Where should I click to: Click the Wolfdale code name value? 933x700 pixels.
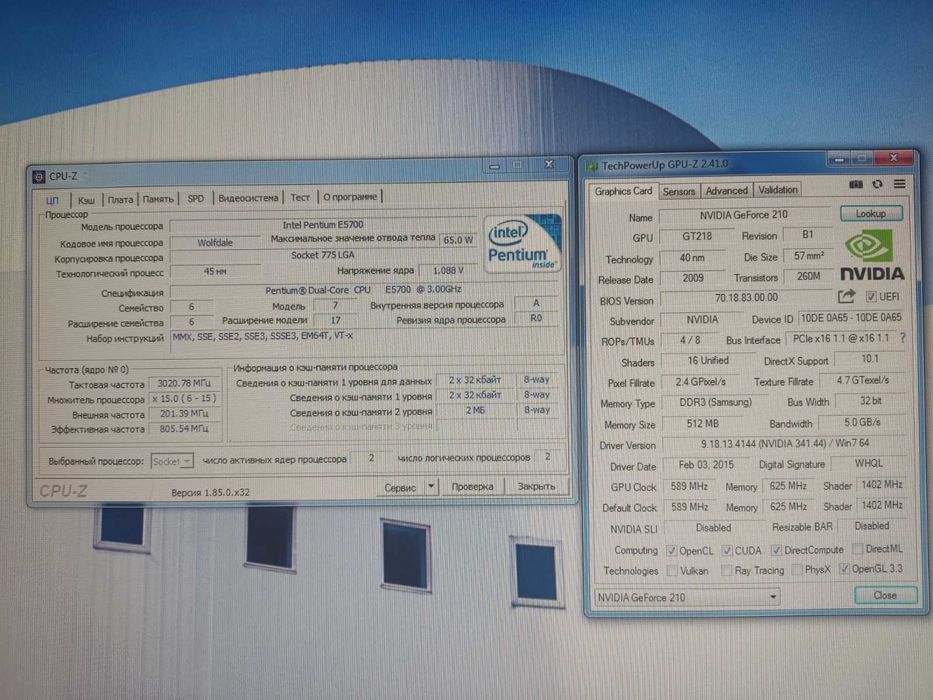215,242
